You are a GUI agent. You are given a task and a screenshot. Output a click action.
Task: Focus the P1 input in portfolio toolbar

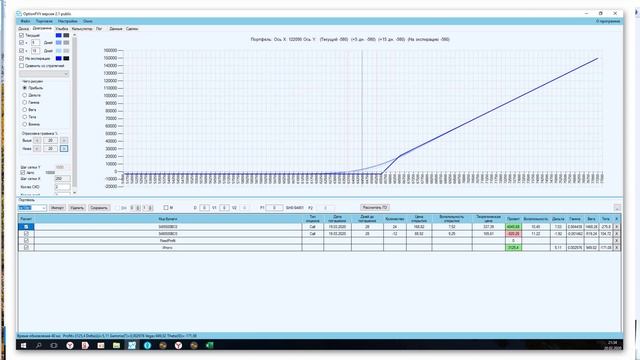(274, 208)
